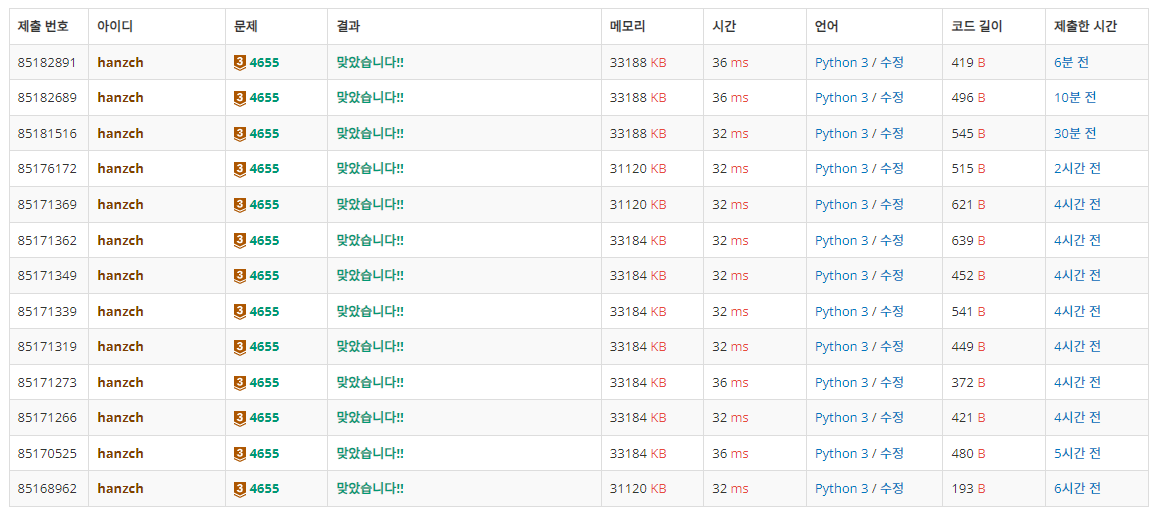Click the '2시간 전' submitted time

point(1077,169)
